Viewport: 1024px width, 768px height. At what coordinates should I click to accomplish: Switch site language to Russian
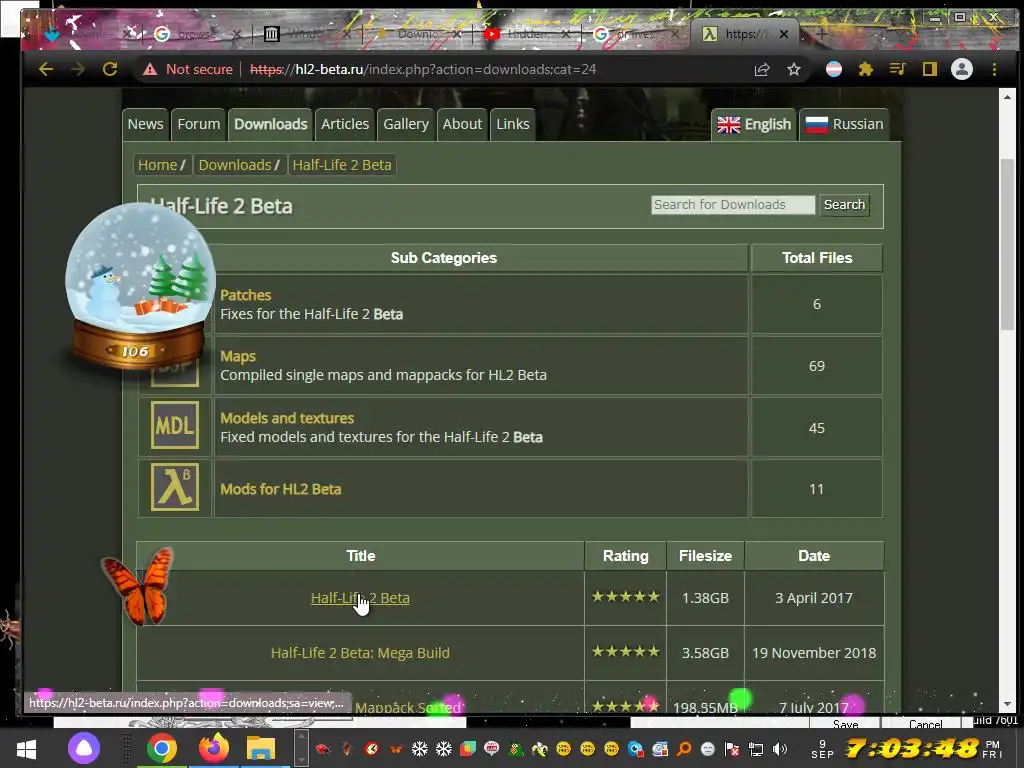pyautogui.click(x=844, y=124)
